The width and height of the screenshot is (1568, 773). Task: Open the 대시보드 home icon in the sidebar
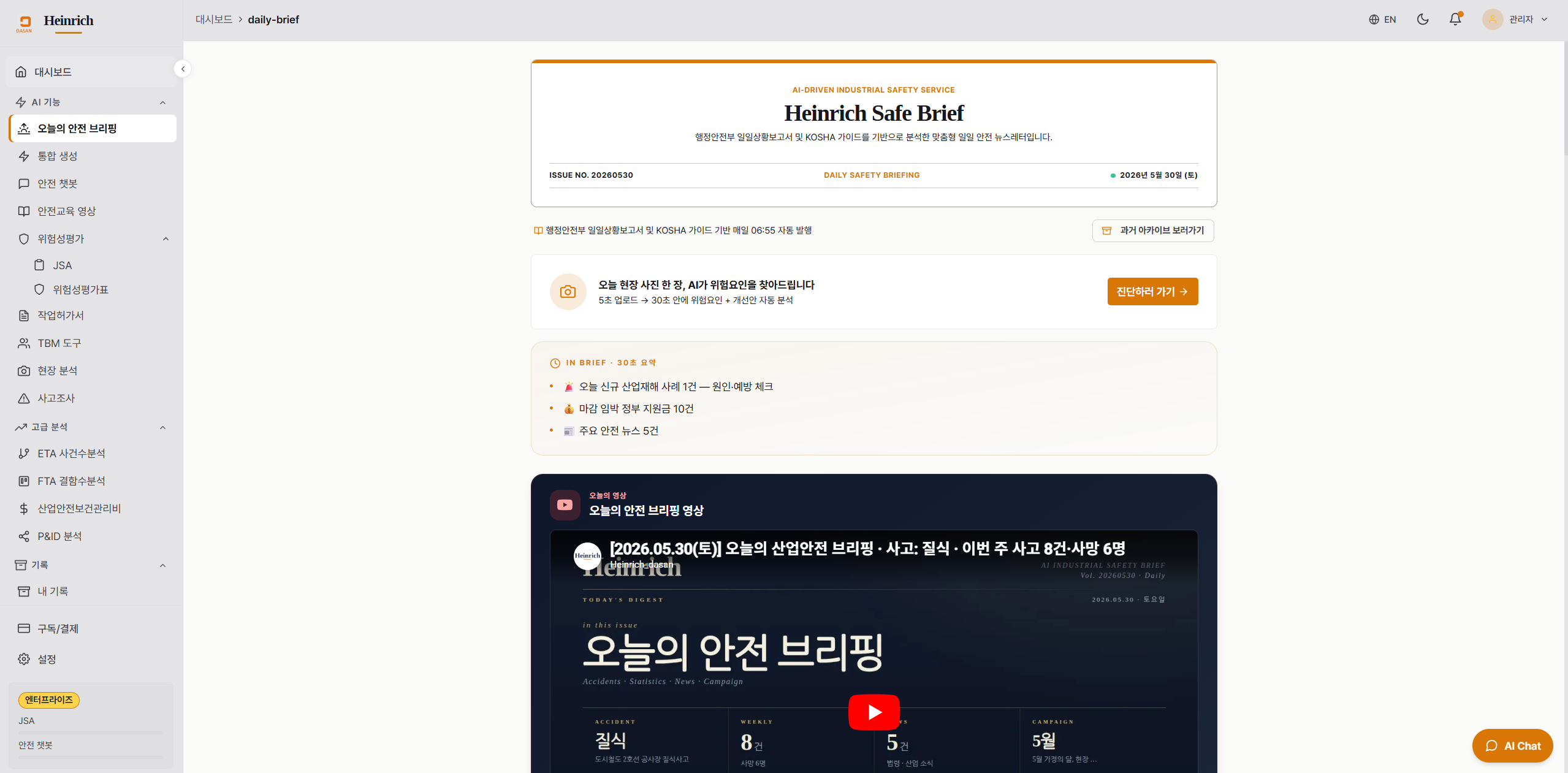coord(21,72)
